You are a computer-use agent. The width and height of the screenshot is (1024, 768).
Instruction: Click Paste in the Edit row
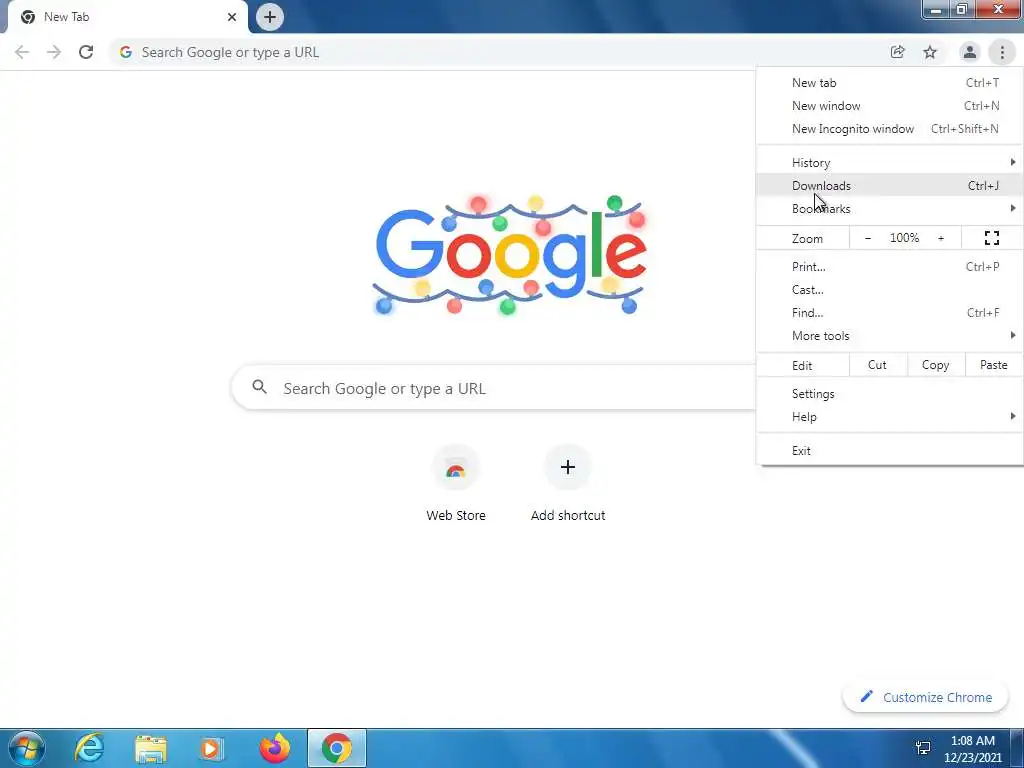[994, 365]
